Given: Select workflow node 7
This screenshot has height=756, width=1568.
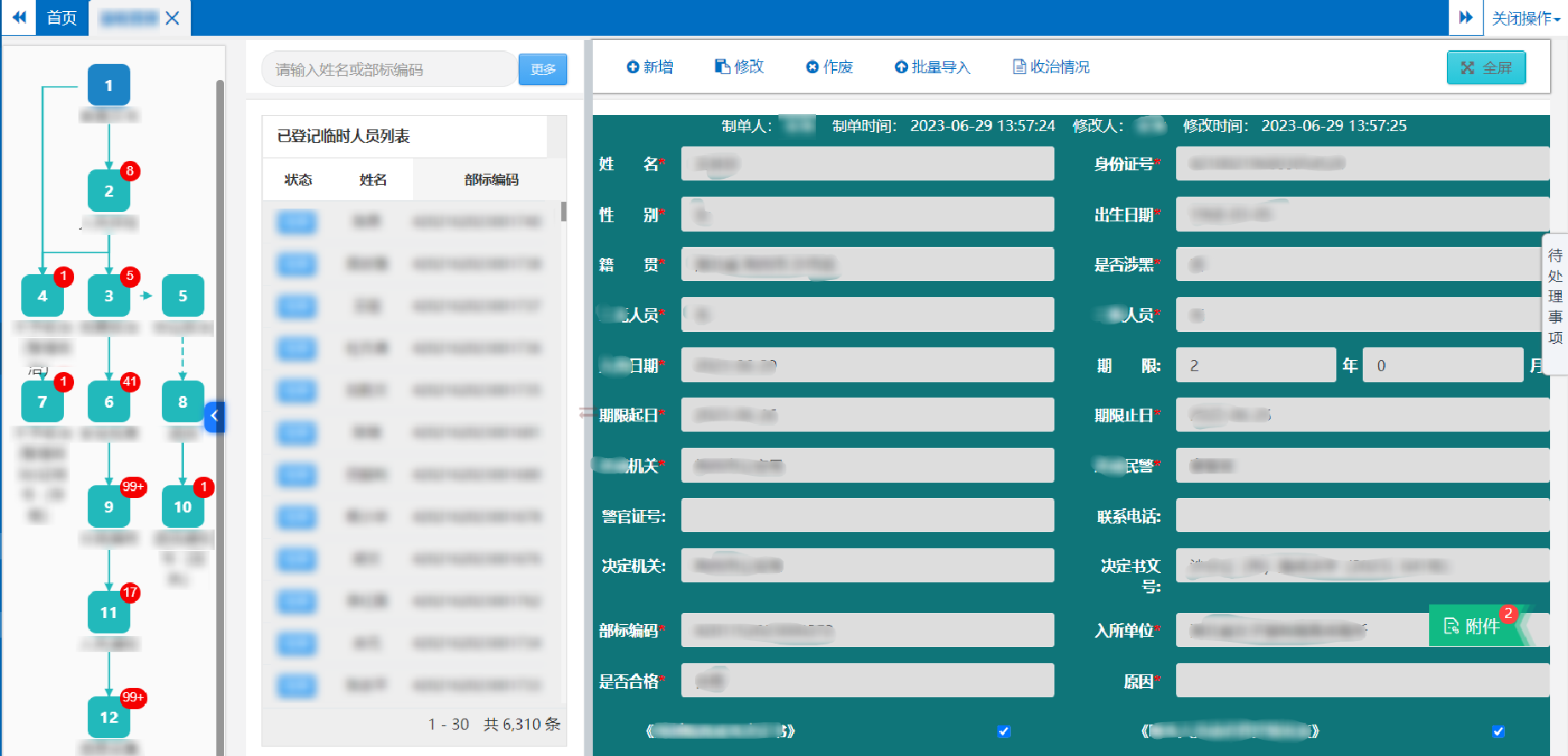Looking at the screenshot, I should click(43, 402).
